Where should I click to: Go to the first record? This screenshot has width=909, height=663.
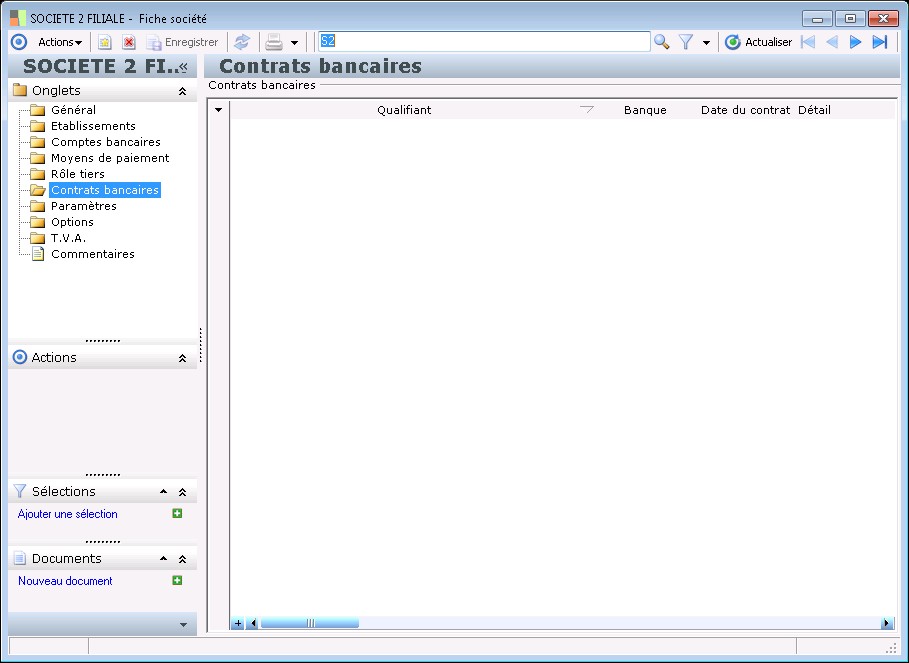coord(808,42)
